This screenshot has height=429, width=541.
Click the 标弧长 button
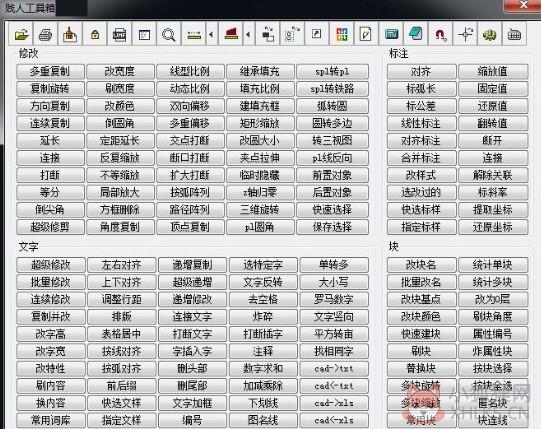tap(421, 89)
